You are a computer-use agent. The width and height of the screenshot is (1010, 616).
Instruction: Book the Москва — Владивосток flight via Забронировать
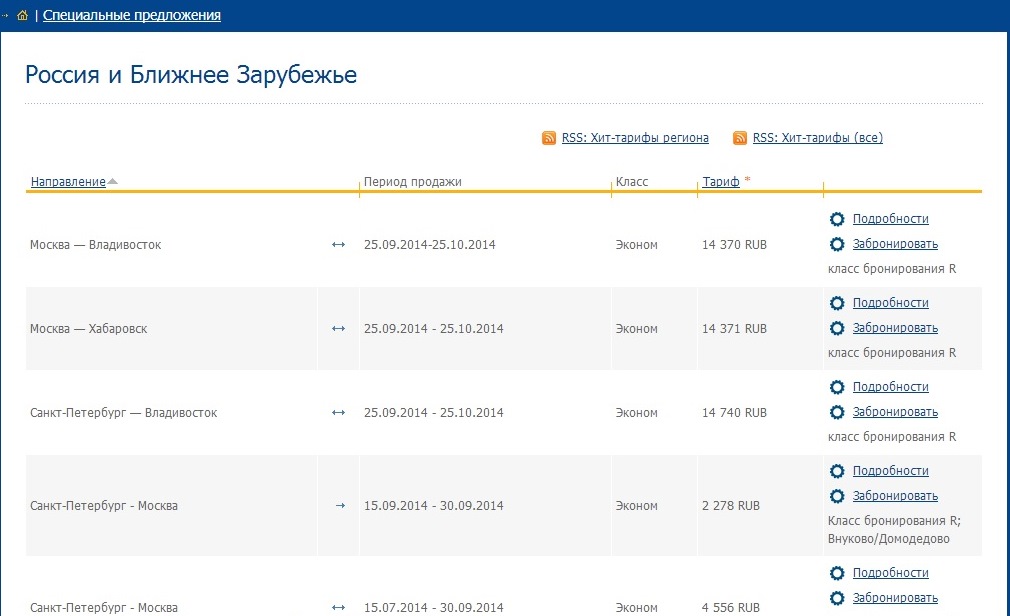point(895,244)
